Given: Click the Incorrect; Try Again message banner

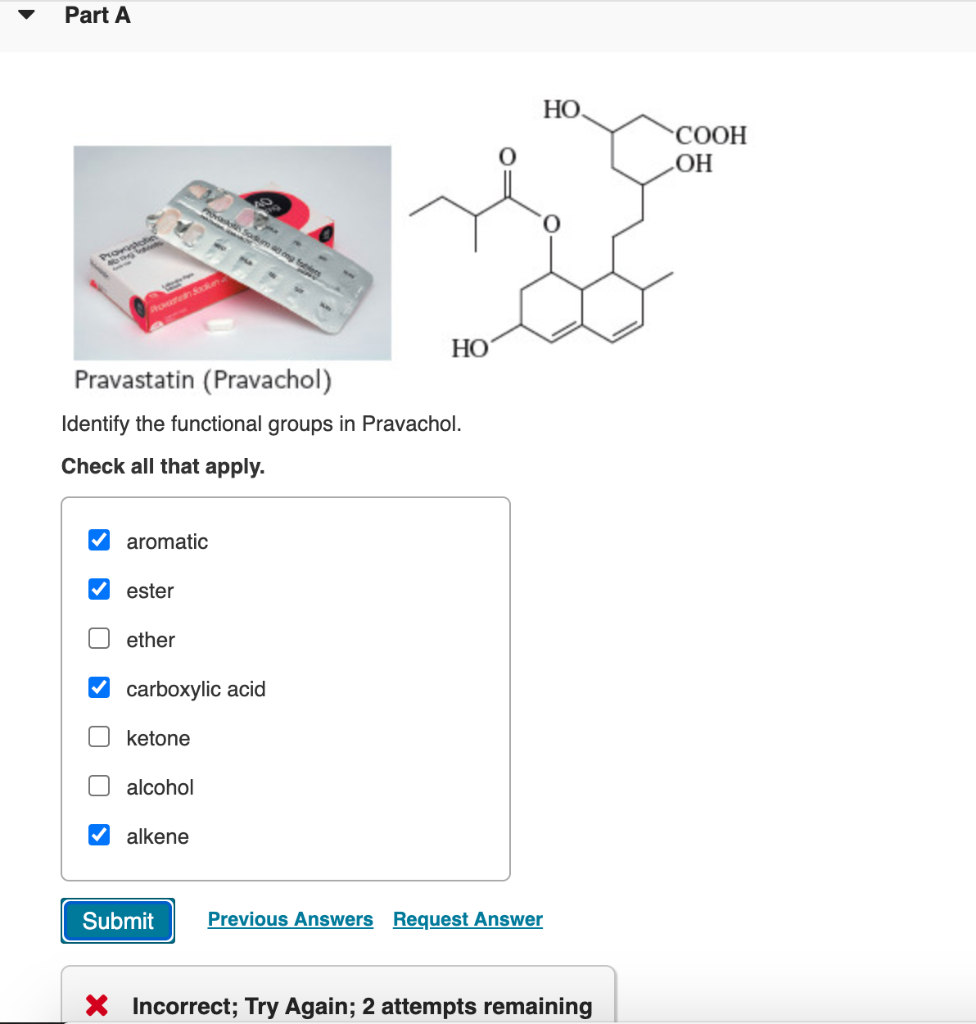Looking at the screenshot, I should coord(339,1006).
